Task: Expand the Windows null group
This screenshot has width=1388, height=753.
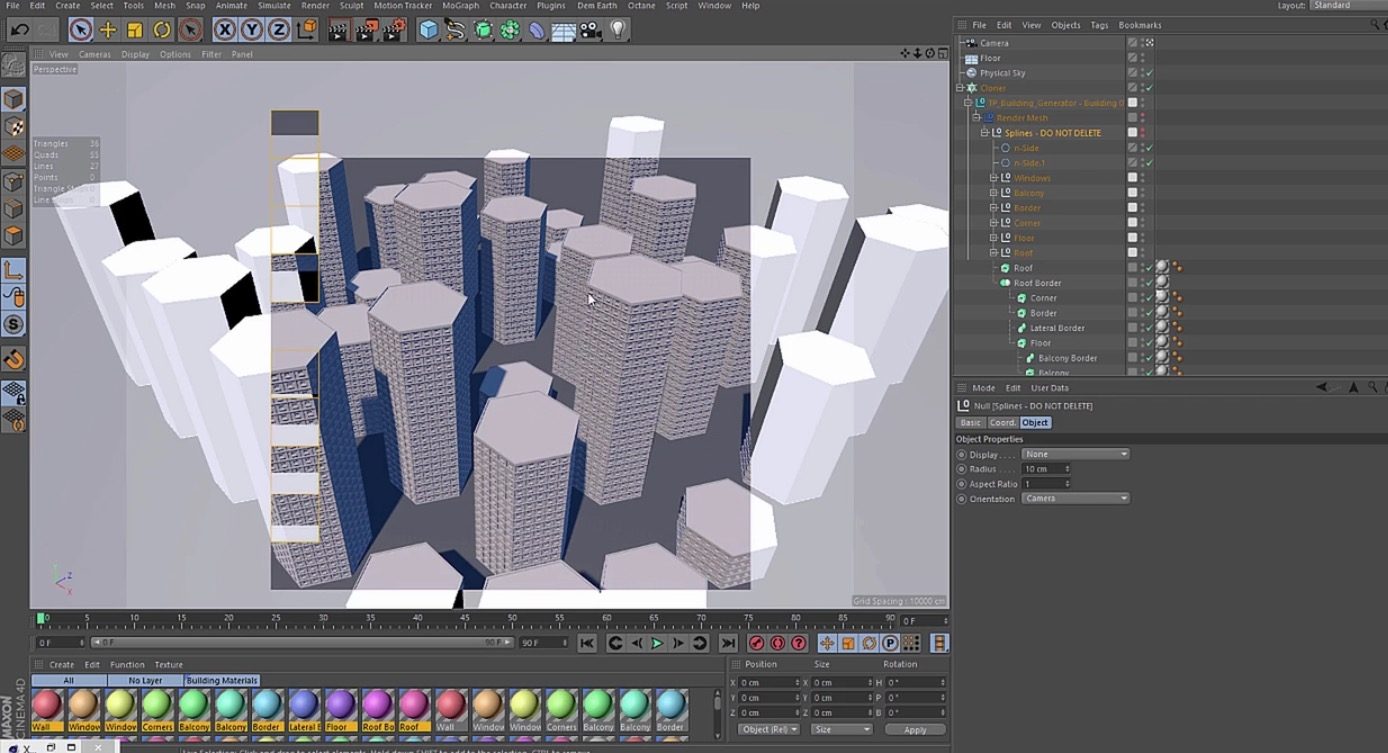Action: click(994, 178)
